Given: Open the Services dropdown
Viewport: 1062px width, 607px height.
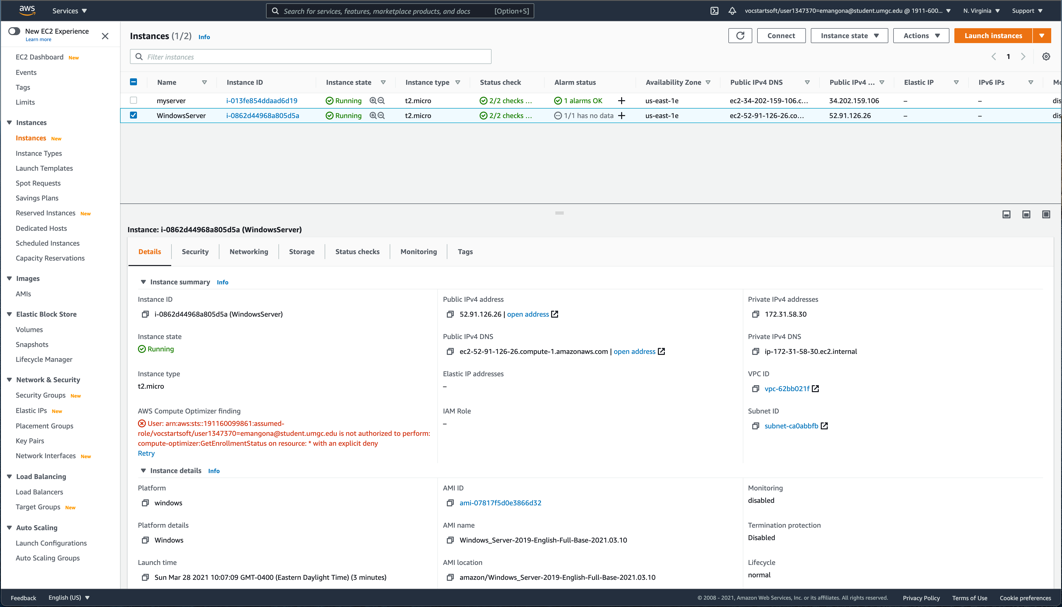Looking at the screenshot, I should [x=70, y=11].
